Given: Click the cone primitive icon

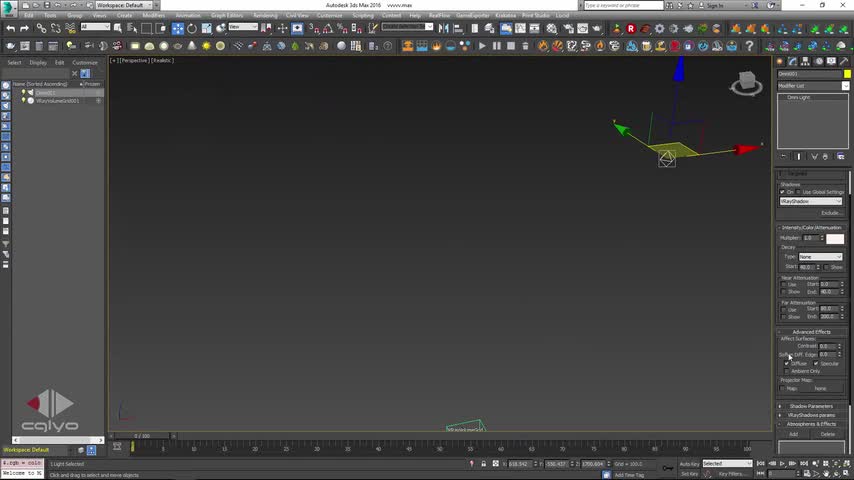Looking at the screenshot, I should 192,46.
